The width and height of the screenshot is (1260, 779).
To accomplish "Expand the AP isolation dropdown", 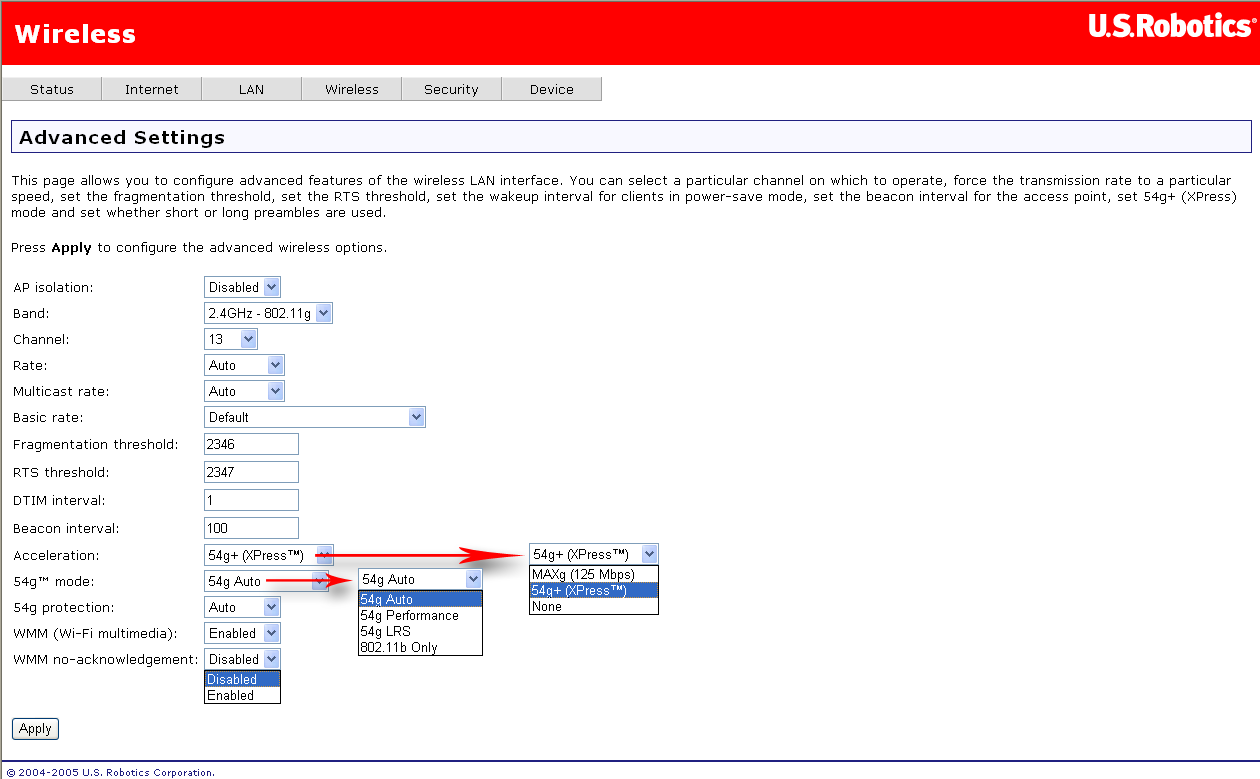I will [242, 287].
